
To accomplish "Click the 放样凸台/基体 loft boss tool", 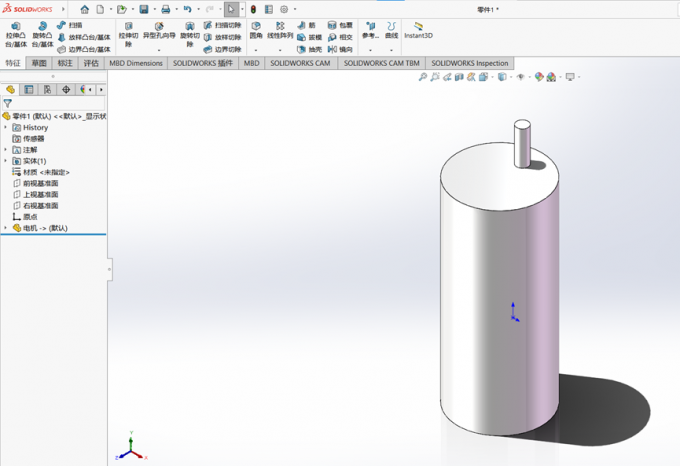I will click(x=84, y=37).
